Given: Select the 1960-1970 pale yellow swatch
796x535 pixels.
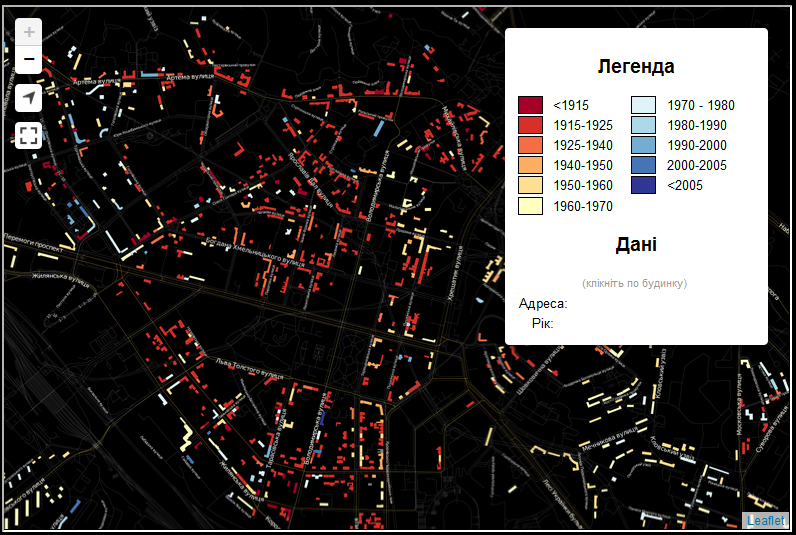Looking at the screenshot, I should pos(530,206).
